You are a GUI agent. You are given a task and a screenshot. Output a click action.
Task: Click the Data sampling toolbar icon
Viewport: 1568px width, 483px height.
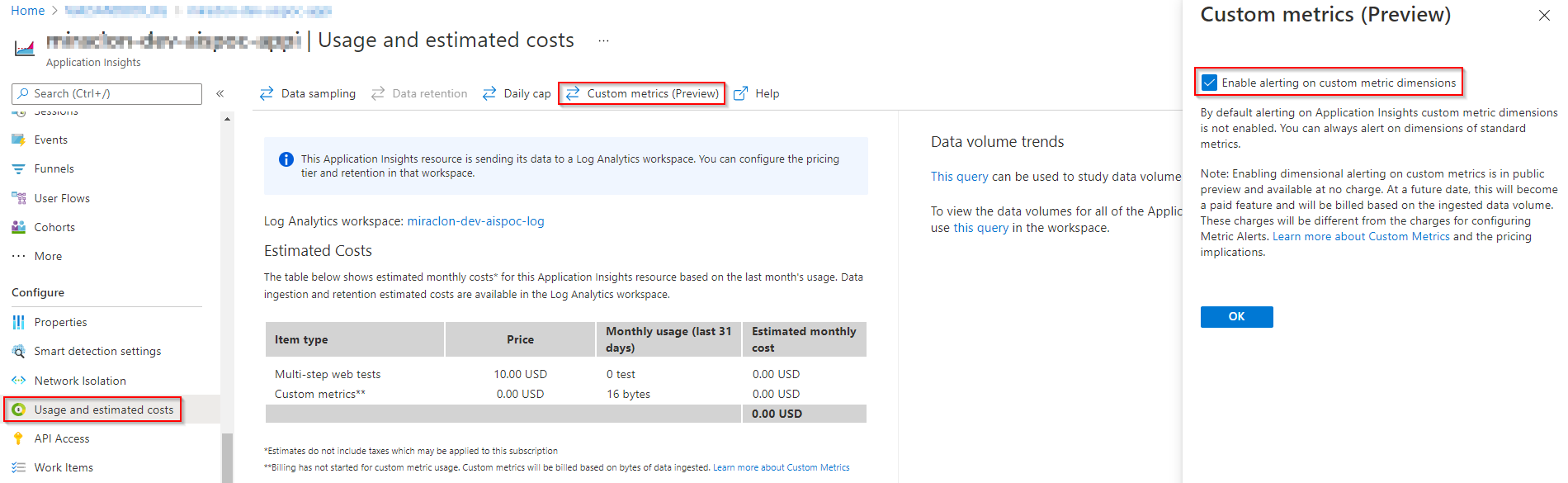267,93
